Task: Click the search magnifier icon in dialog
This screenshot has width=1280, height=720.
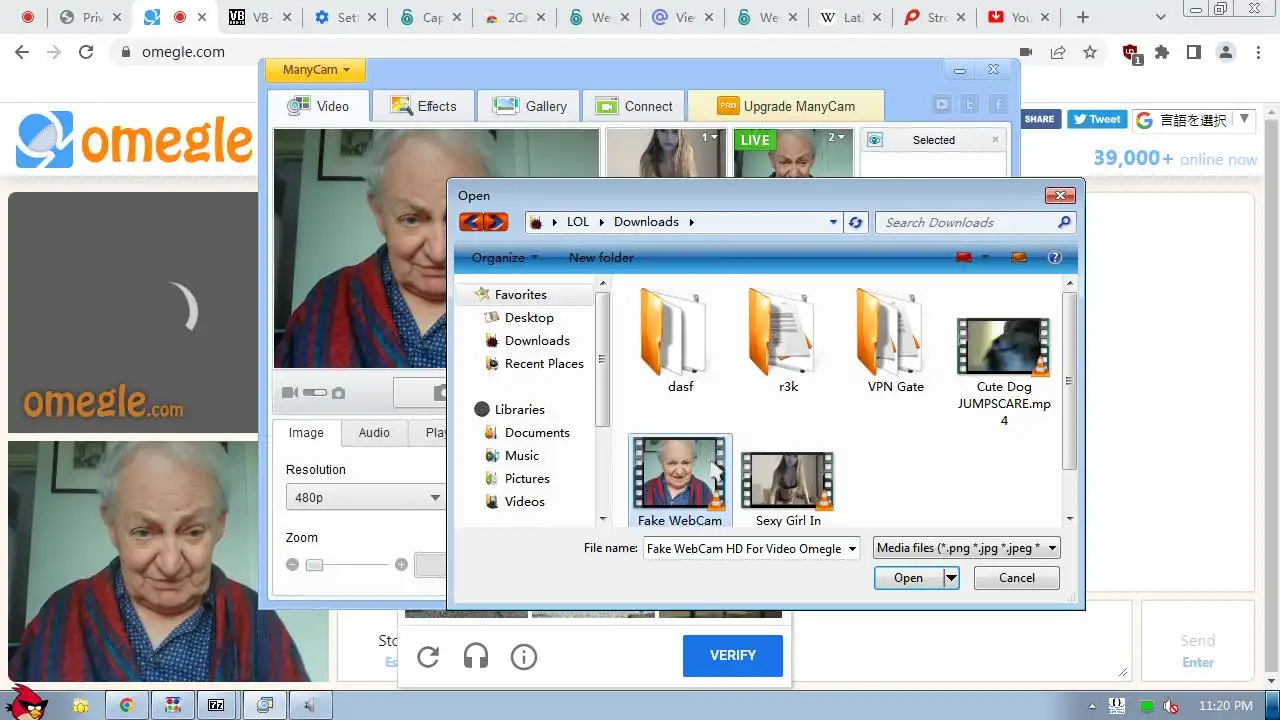Action: [1064, 222]
